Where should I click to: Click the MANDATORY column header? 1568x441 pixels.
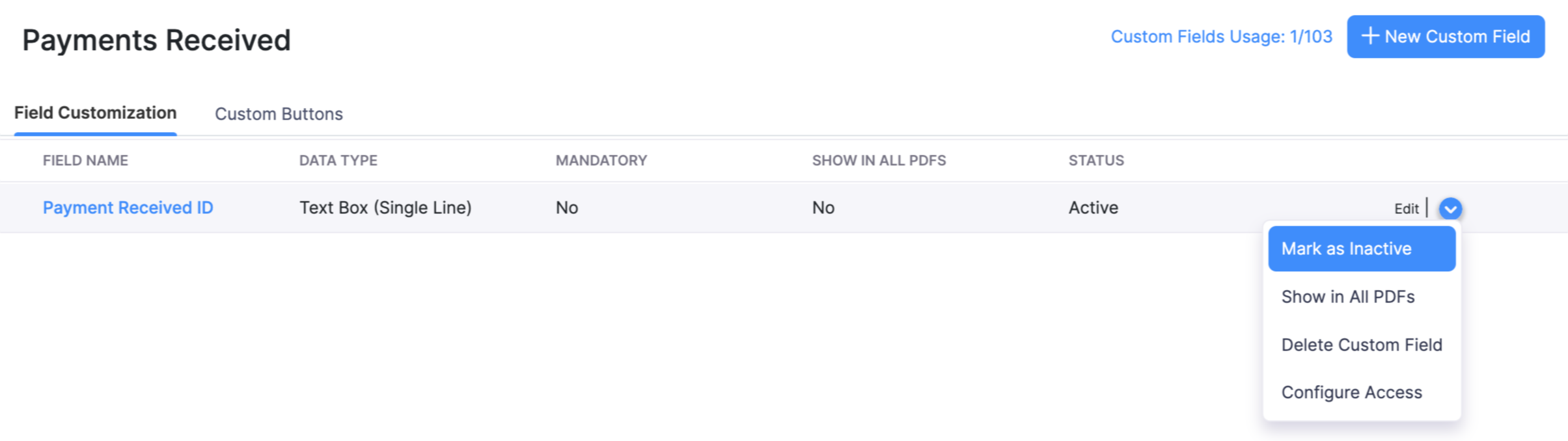(601, 161)
